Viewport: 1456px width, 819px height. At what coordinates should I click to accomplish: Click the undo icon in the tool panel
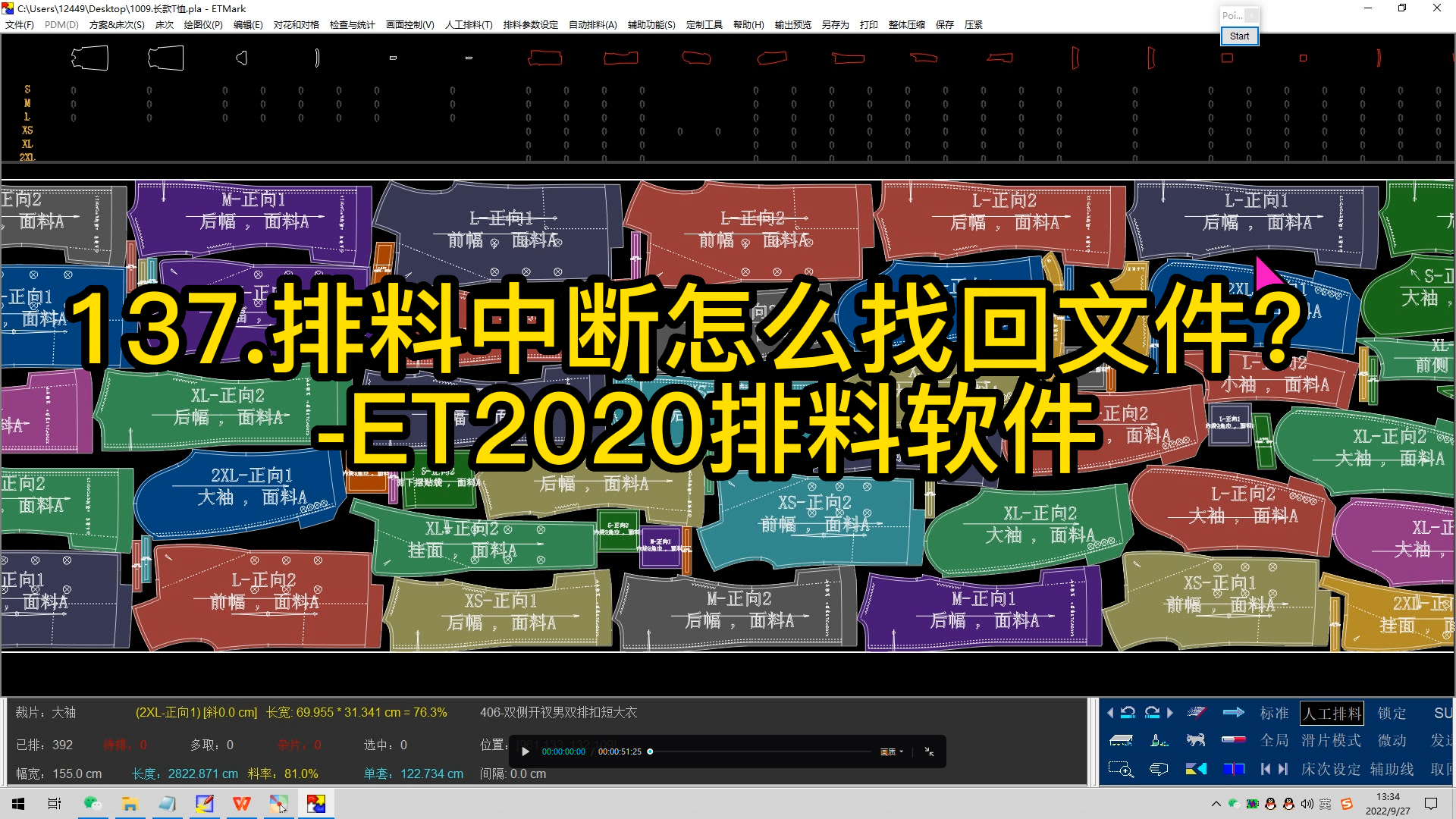coord(1128,712)
